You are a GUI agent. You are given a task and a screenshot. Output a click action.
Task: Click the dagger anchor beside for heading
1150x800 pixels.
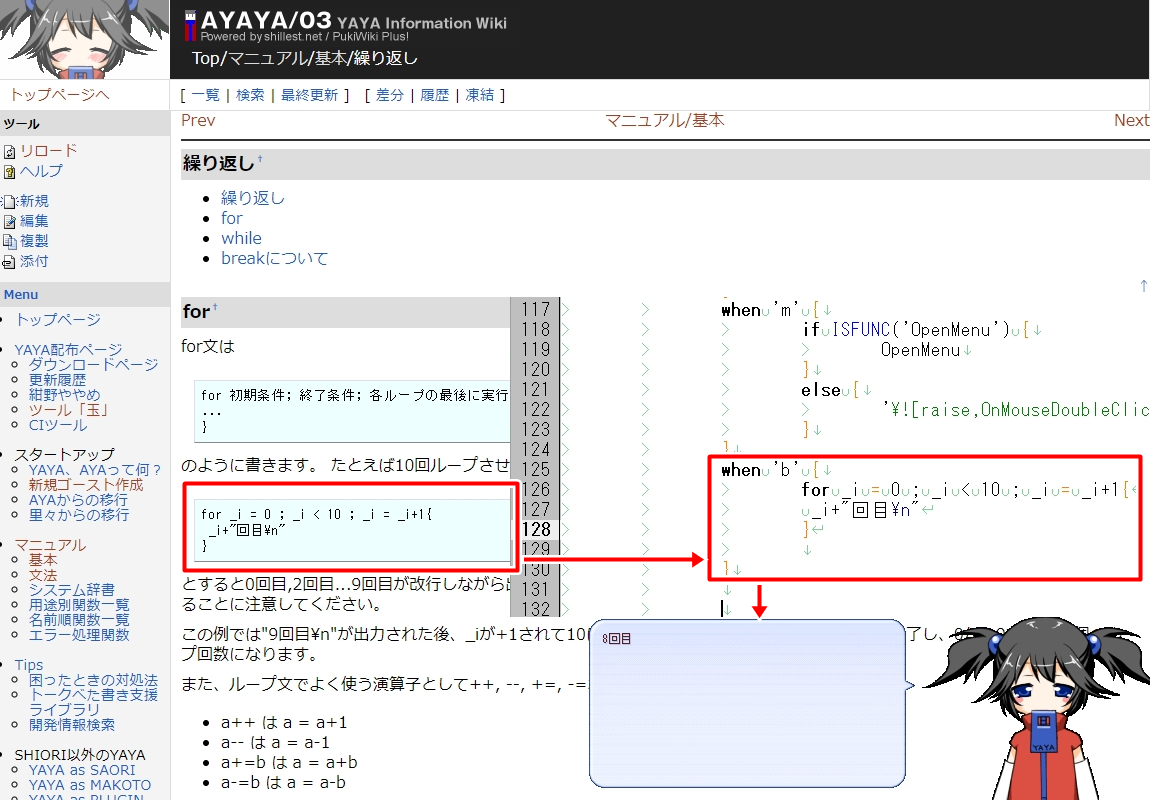pos(215,307)
